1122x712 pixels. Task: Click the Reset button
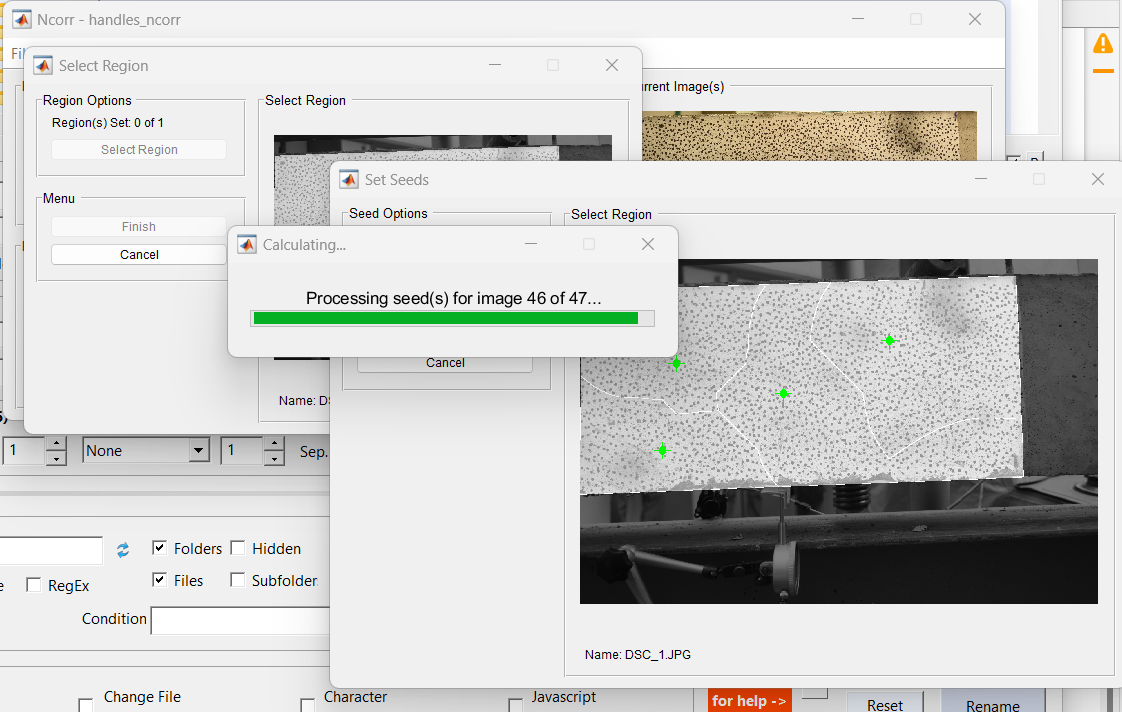tap(884, 704)
